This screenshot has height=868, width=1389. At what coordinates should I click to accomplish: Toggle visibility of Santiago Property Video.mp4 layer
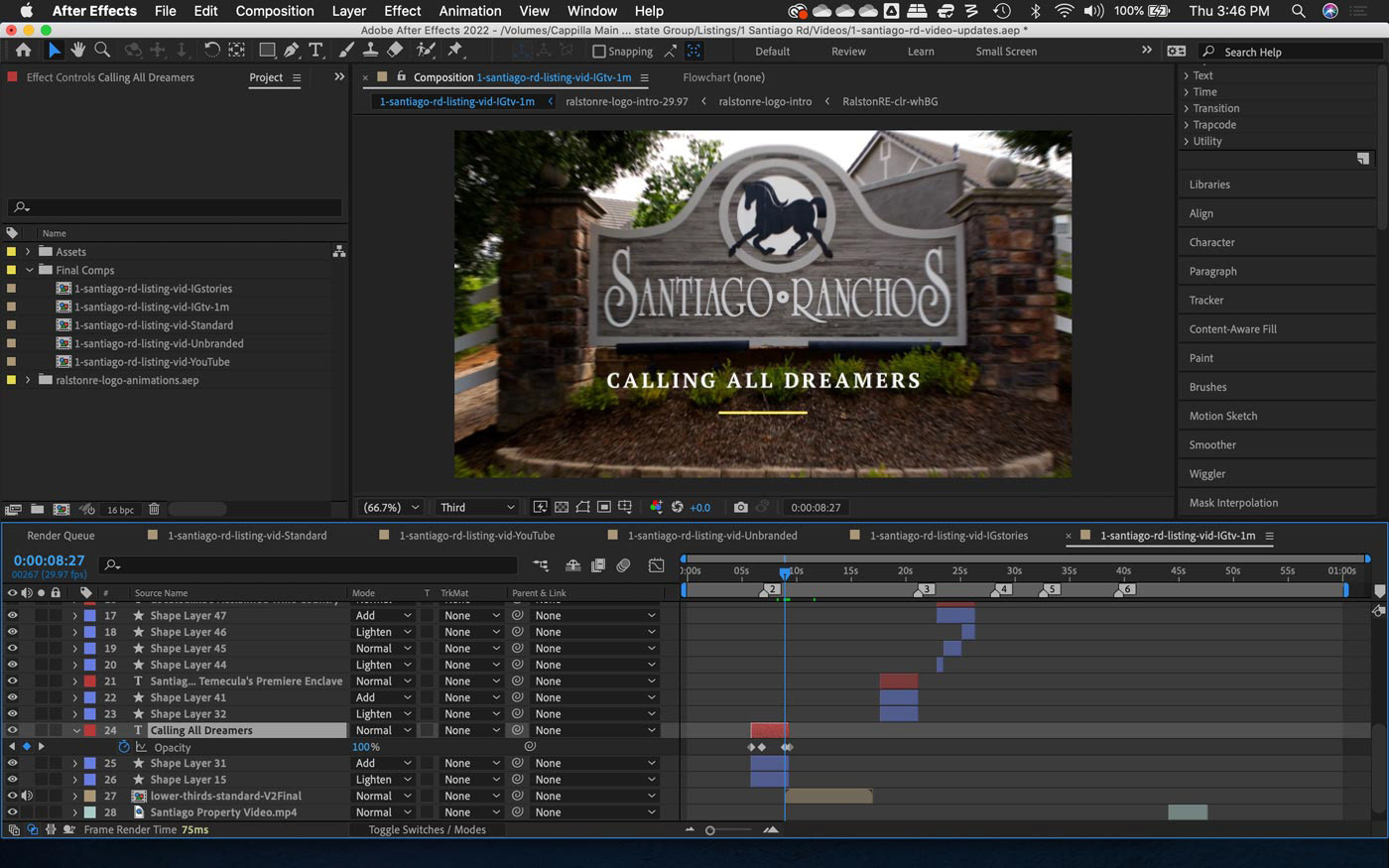pyautogui.click(x=12, y=811)
